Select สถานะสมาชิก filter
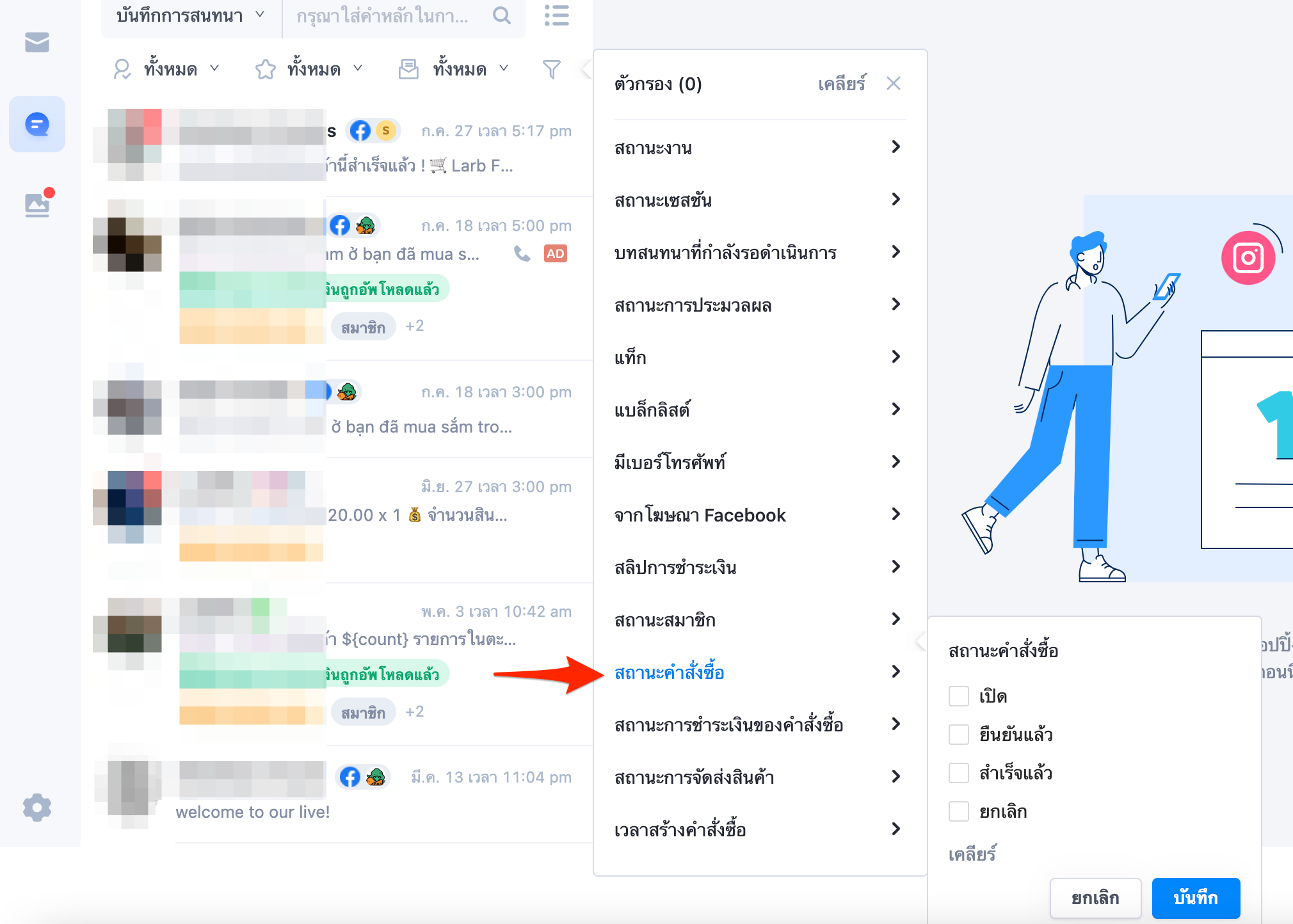Screen dimensions: 1293x924 pos(760,619)
